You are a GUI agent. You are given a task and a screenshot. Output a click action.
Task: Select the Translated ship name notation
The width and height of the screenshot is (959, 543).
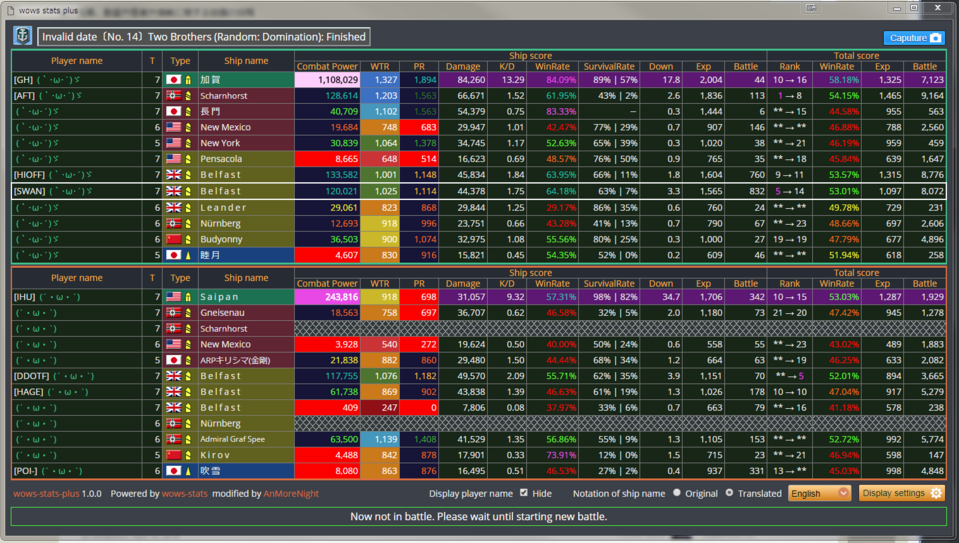pyautogui.click(x=729, y=492)
